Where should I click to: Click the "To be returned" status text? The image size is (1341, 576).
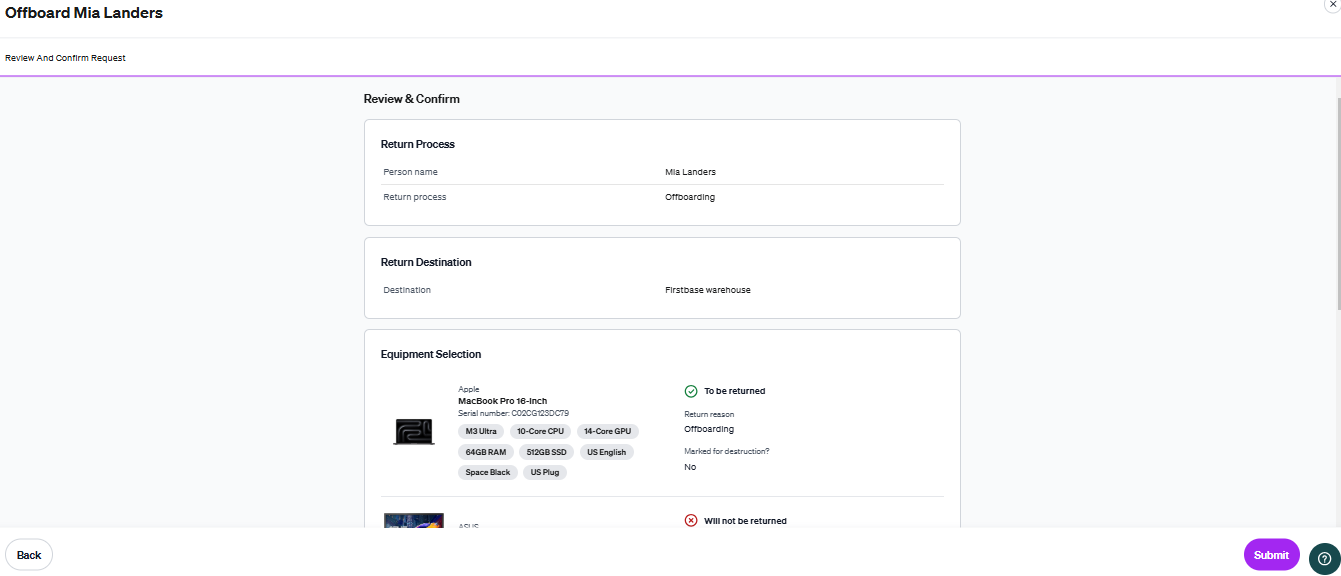(735, 391)
